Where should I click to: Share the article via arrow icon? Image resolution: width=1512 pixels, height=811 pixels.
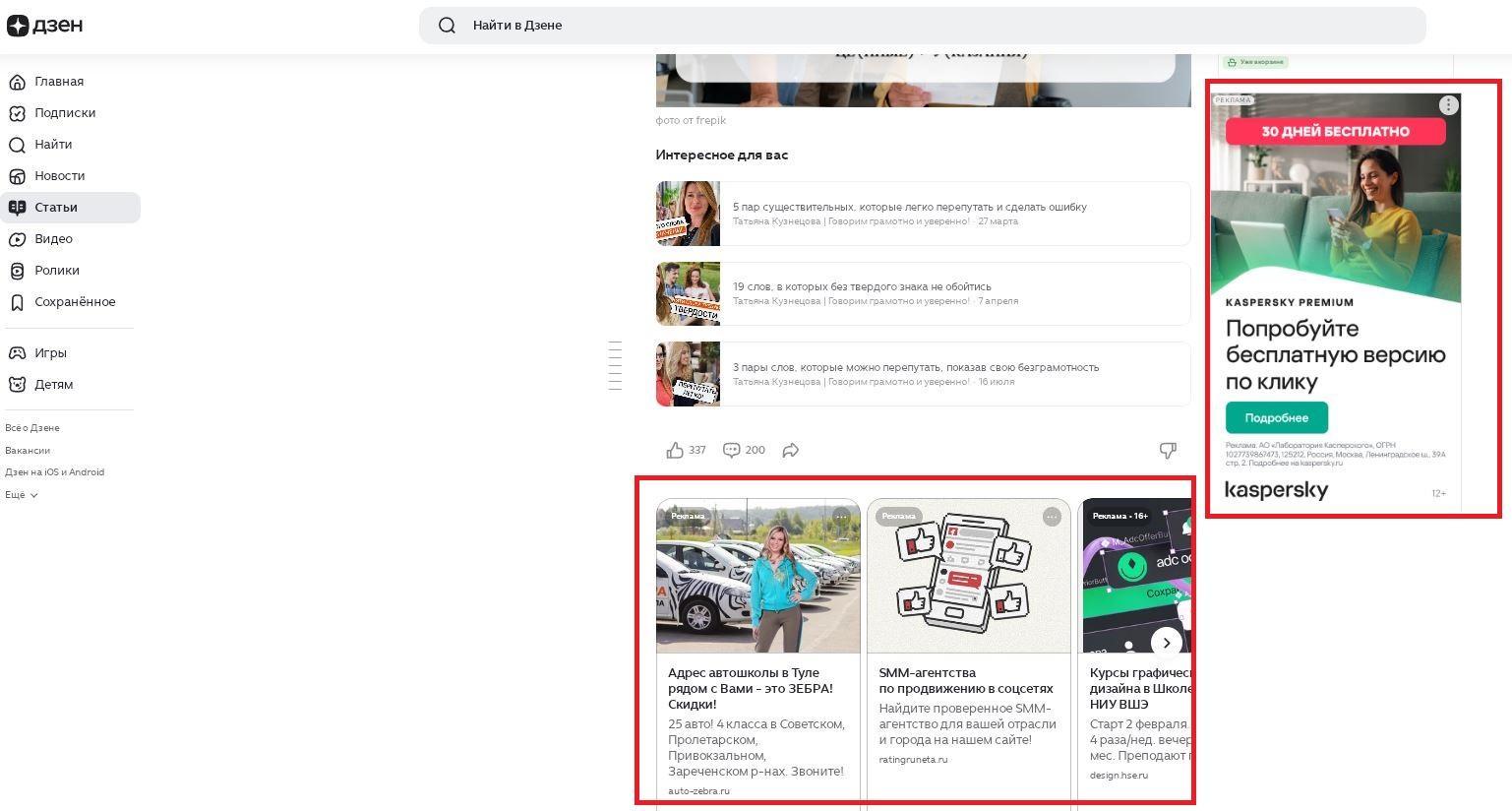point(791,450)
